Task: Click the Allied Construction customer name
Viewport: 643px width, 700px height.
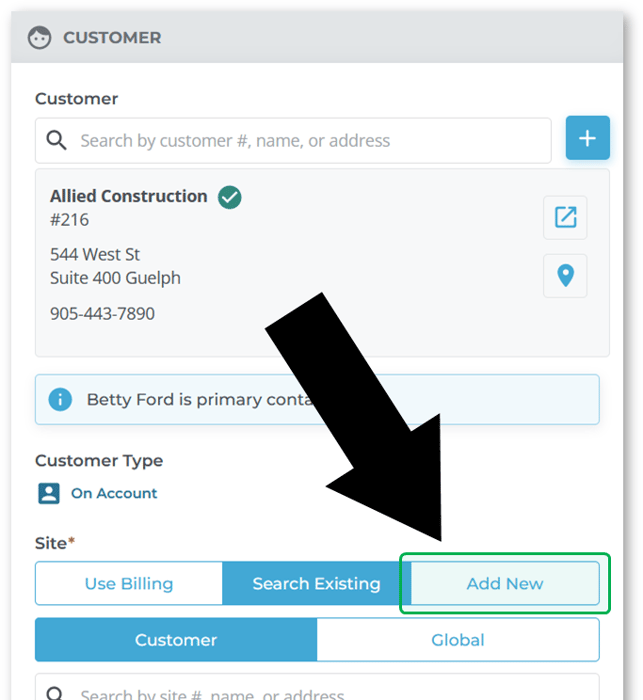Action: [x=129, y=196]
